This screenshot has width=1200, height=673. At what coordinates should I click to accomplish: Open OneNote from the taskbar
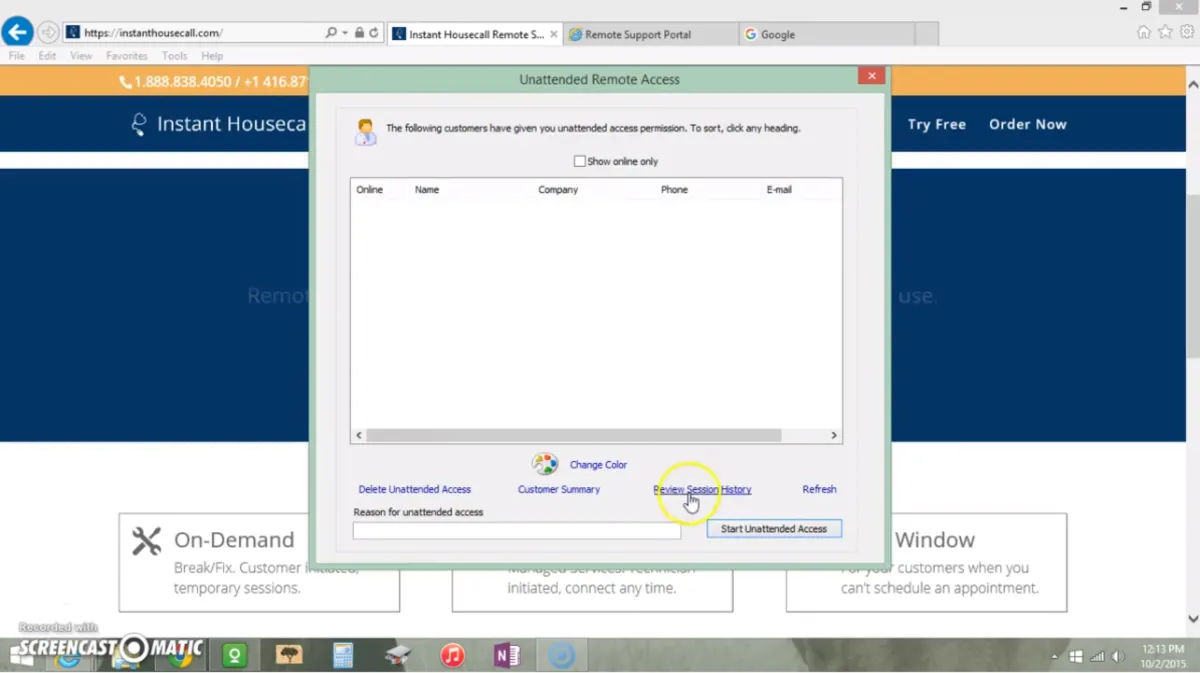pos(507,655)
